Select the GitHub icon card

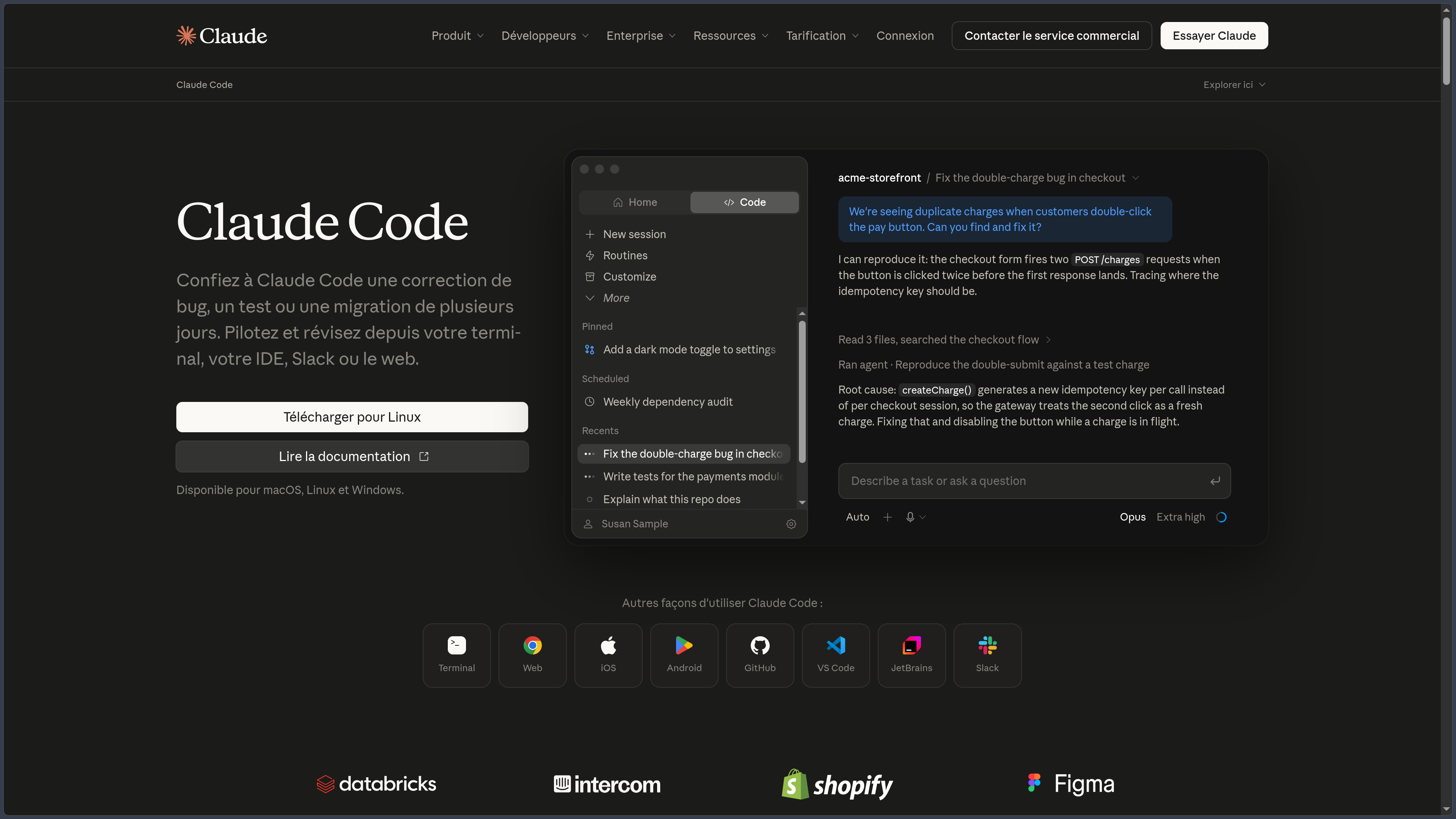coord(759,655)
